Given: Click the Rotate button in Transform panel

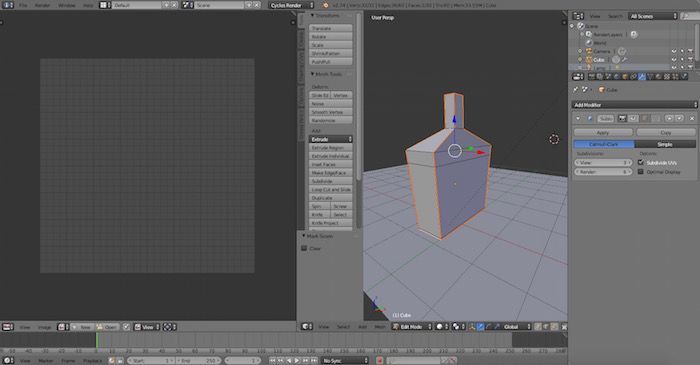Looking at the screenshot, I should pos(331,37).
